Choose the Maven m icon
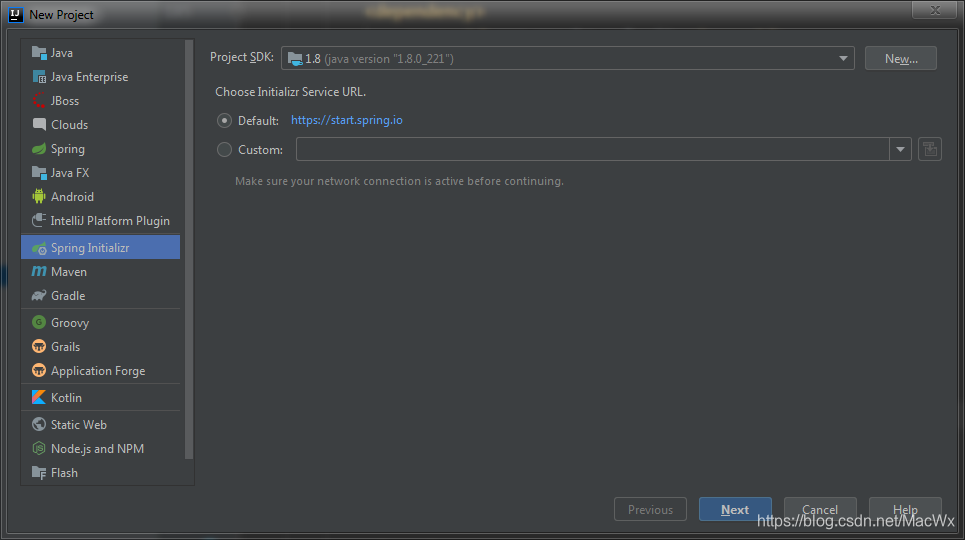Screen dimensions: 965x540 (x=39, y=272)
